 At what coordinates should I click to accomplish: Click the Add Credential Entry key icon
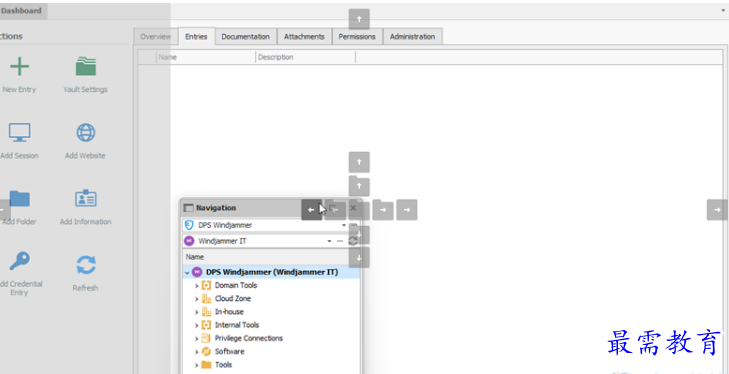[19, 261]
